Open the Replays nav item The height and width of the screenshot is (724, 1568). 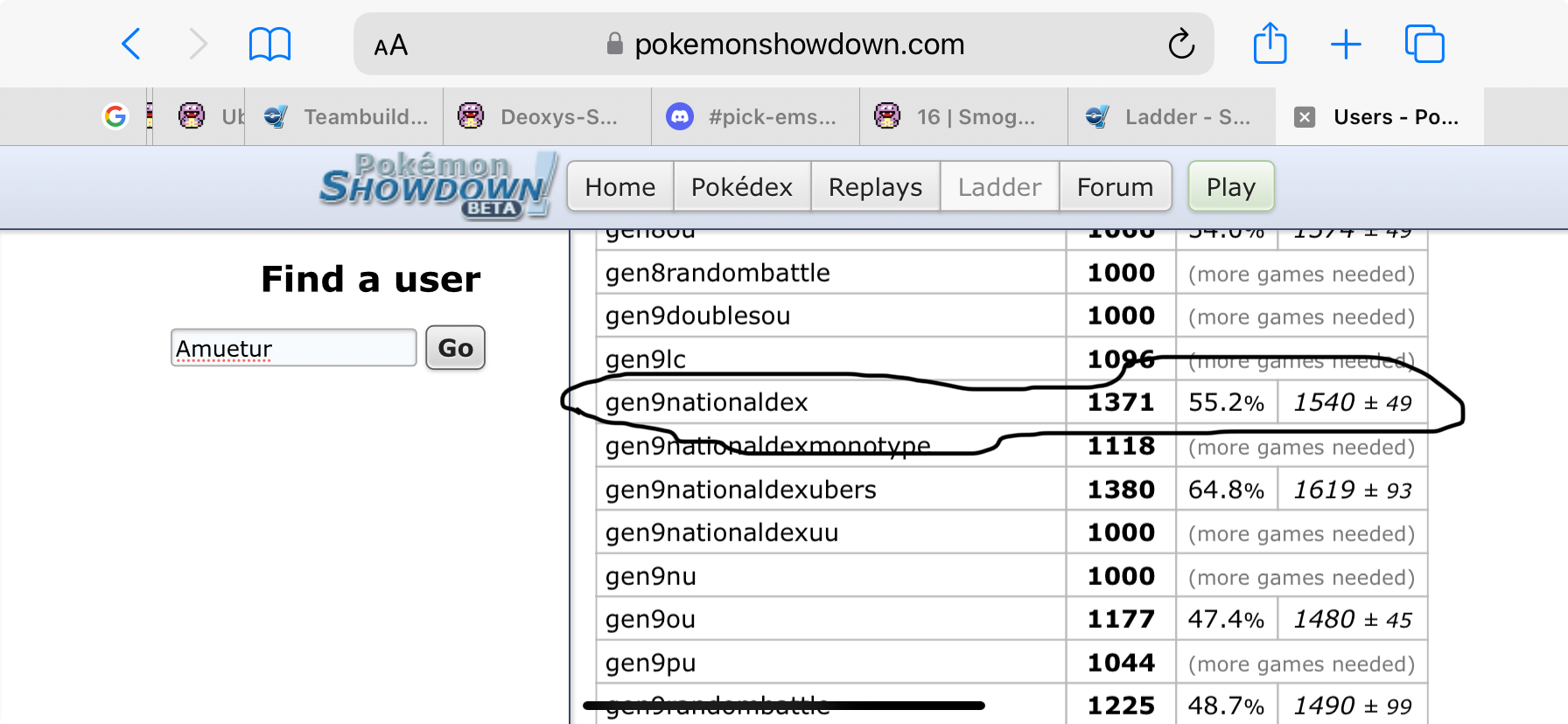pyautogui.click(x=876, y=186)
